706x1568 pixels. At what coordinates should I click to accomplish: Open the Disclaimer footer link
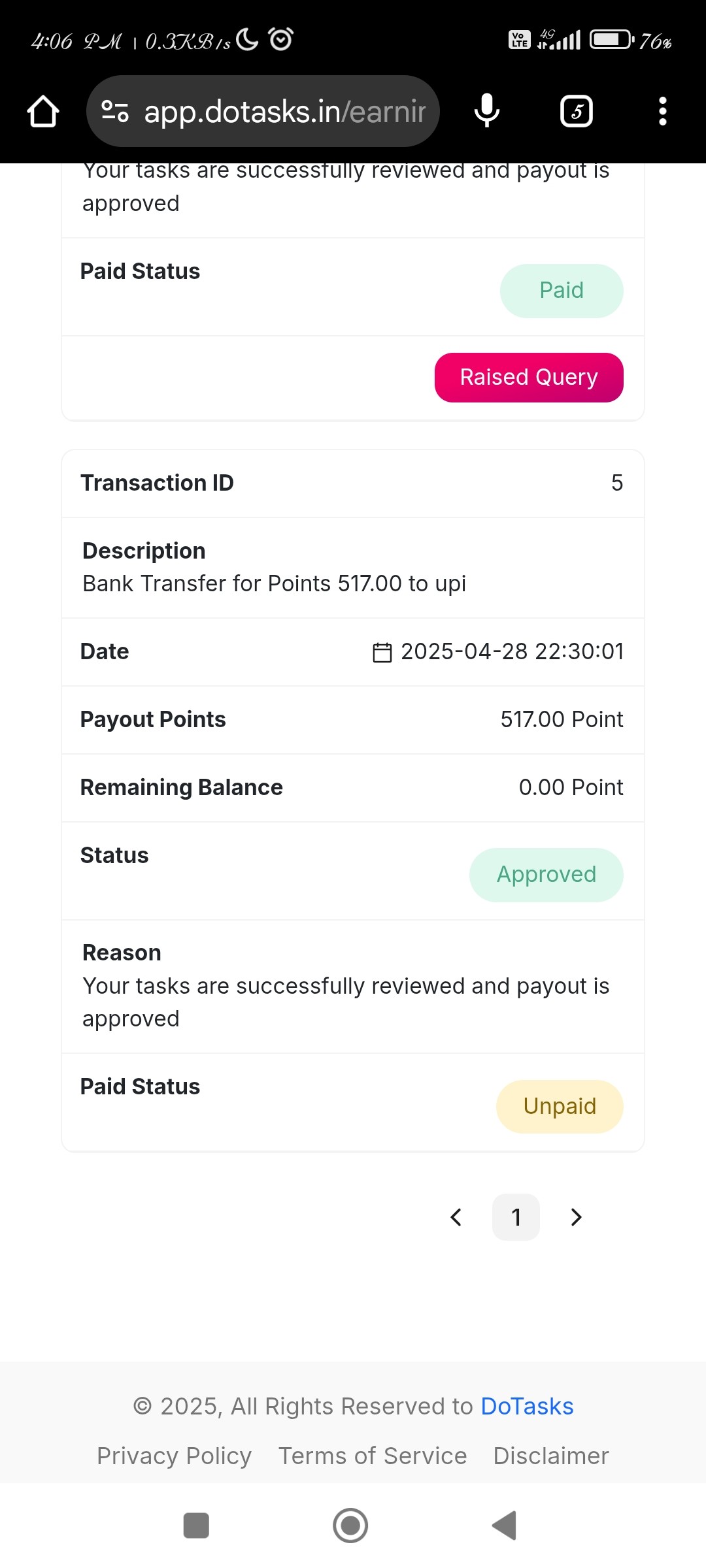click(x=551, y=1456)
